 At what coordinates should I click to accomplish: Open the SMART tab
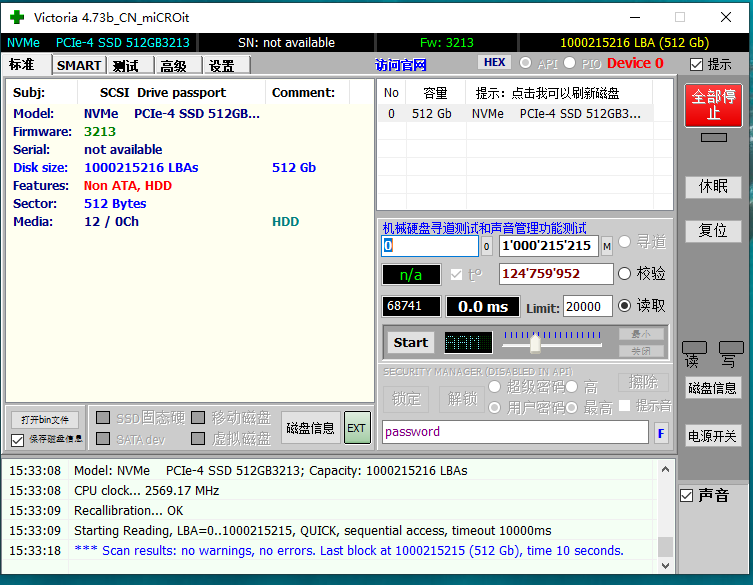pyautogui.click(x=79, y=65)
